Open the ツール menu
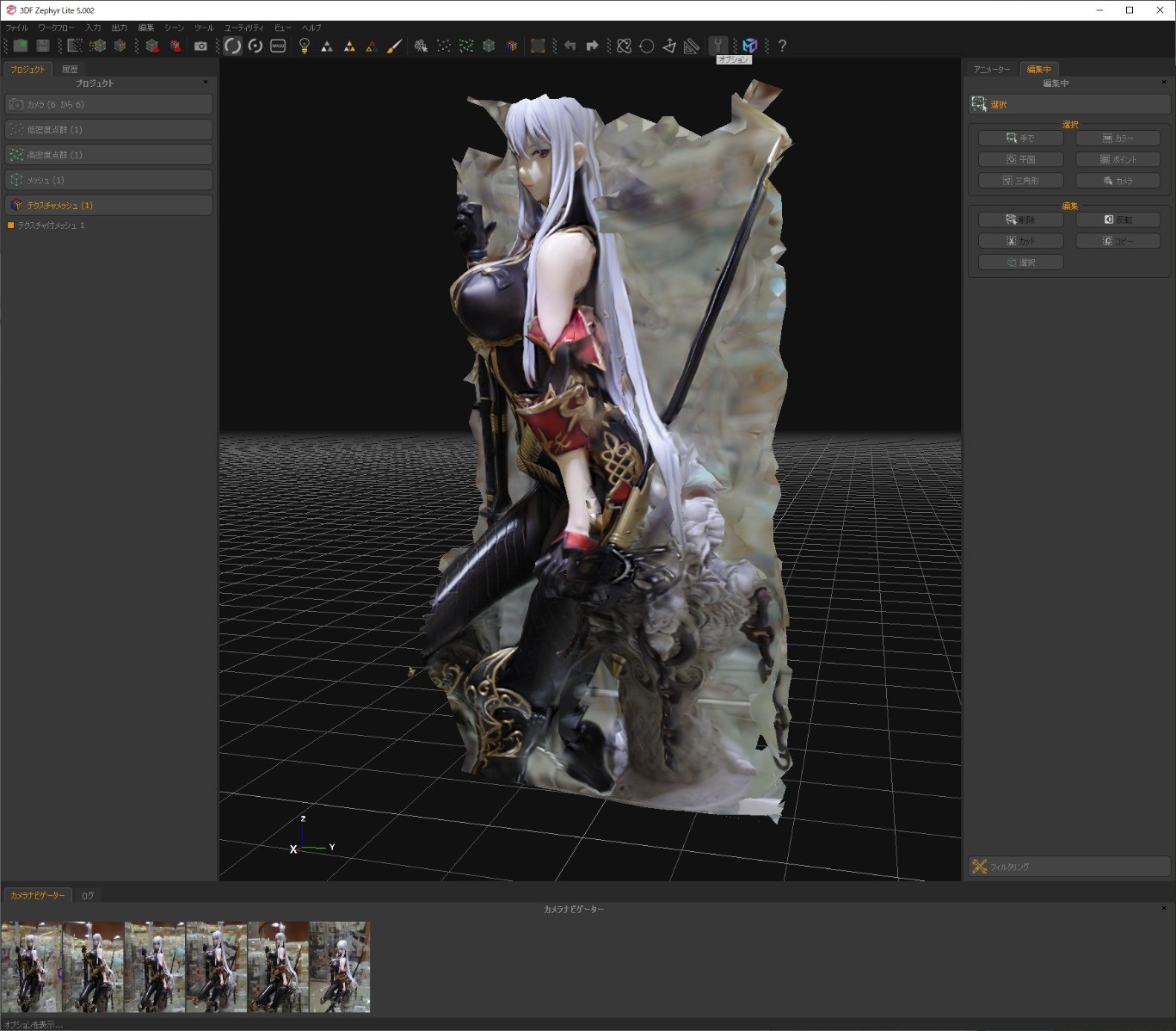This screenshot has width=1176, height=1031. pyautogui.click(x=204, y=28)
